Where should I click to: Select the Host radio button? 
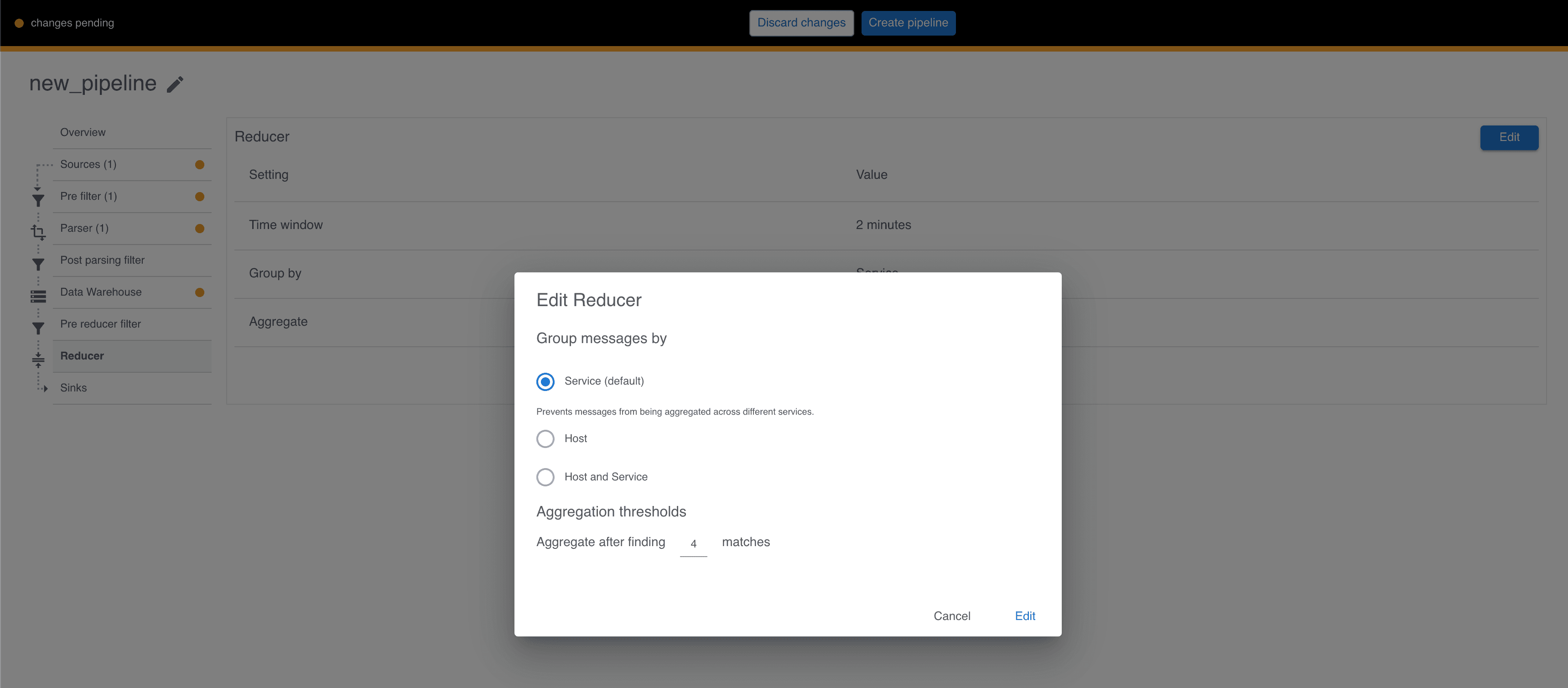tap(546, 438)
